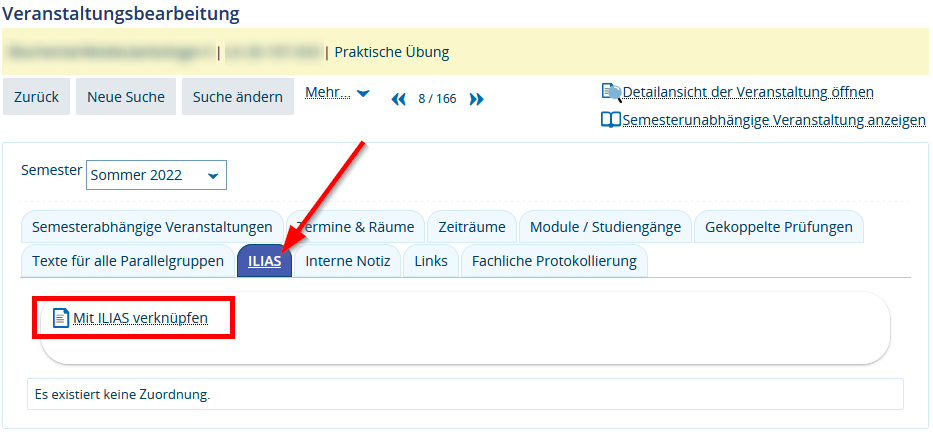This screenshot has height=435, width=933.
Task: Expand the Mehr... menu
Action: point(328,93)
